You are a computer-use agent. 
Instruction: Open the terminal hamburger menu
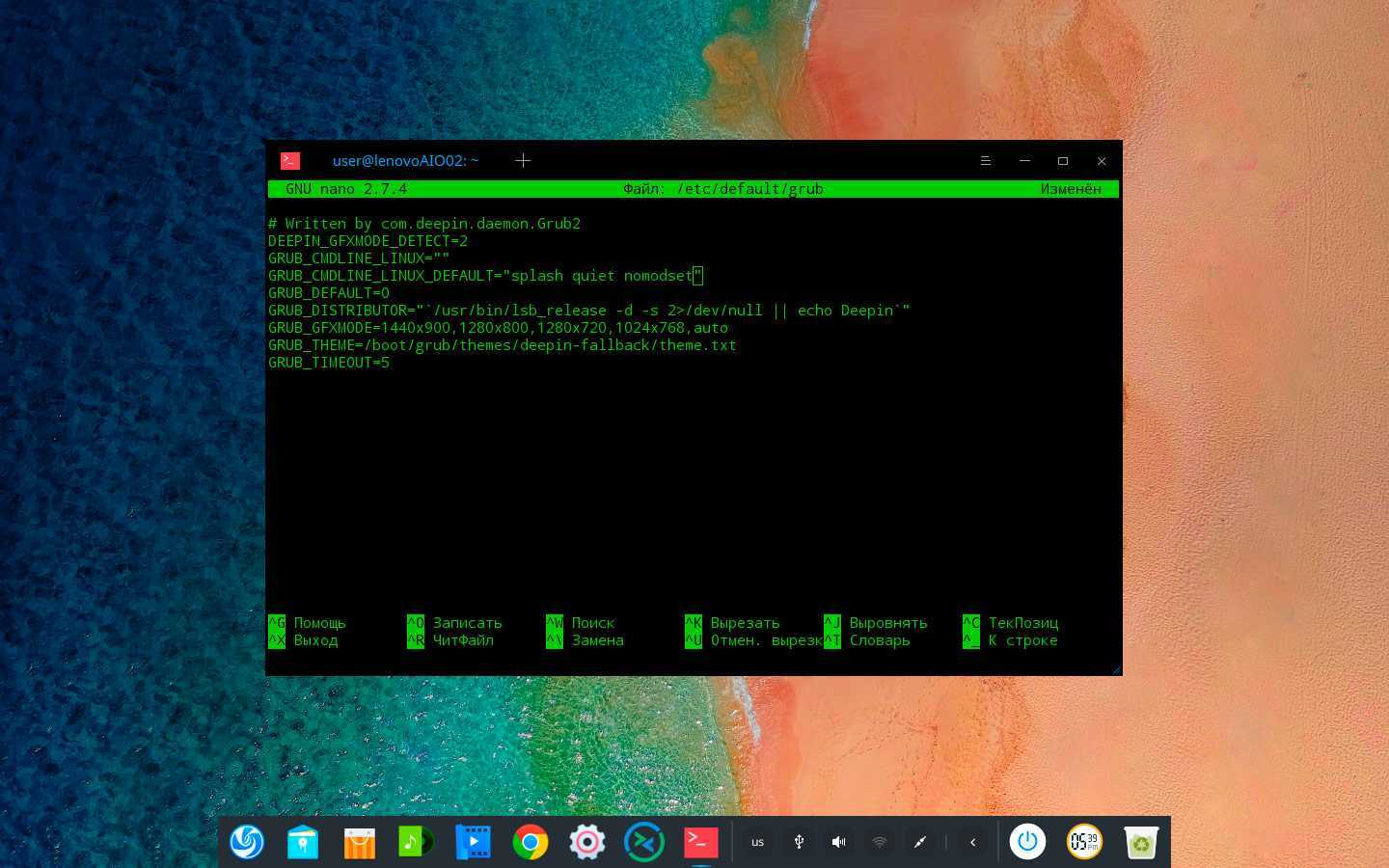tap(986, 161)
